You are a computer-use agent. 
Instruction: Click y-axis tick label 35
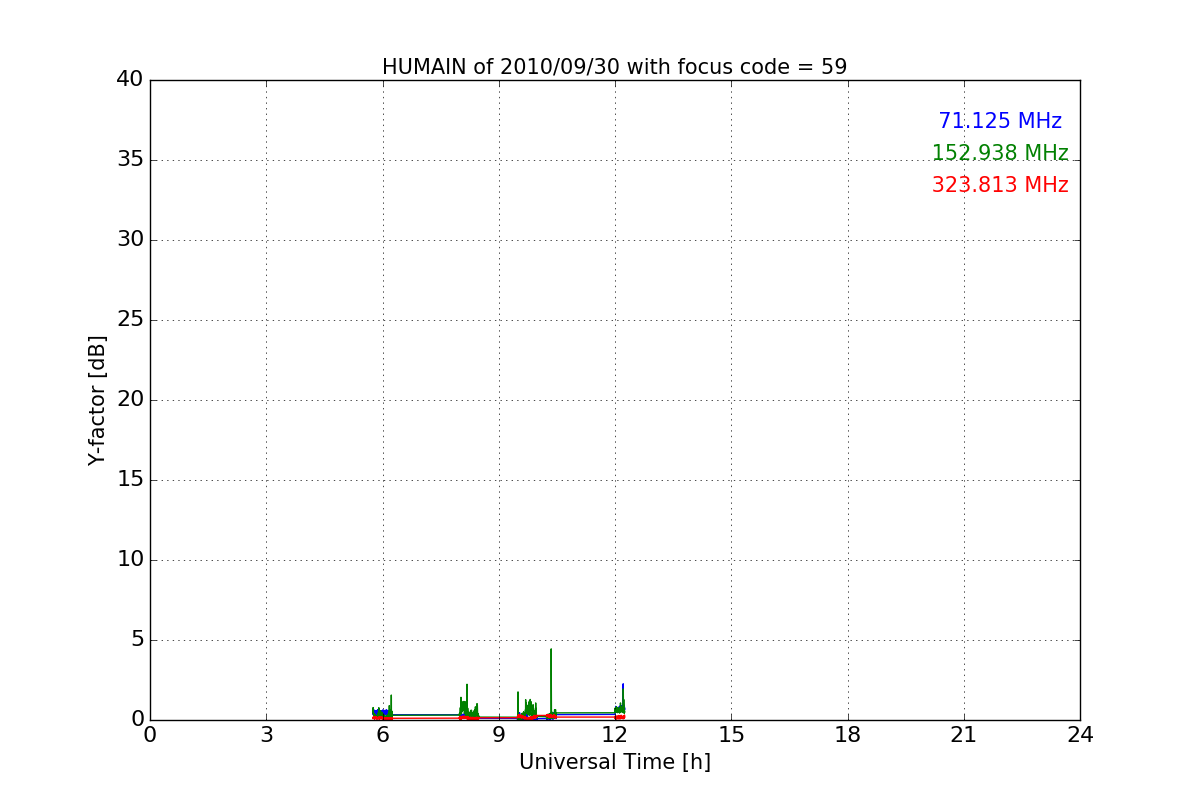pyautogui.click(x=129, y=160)
